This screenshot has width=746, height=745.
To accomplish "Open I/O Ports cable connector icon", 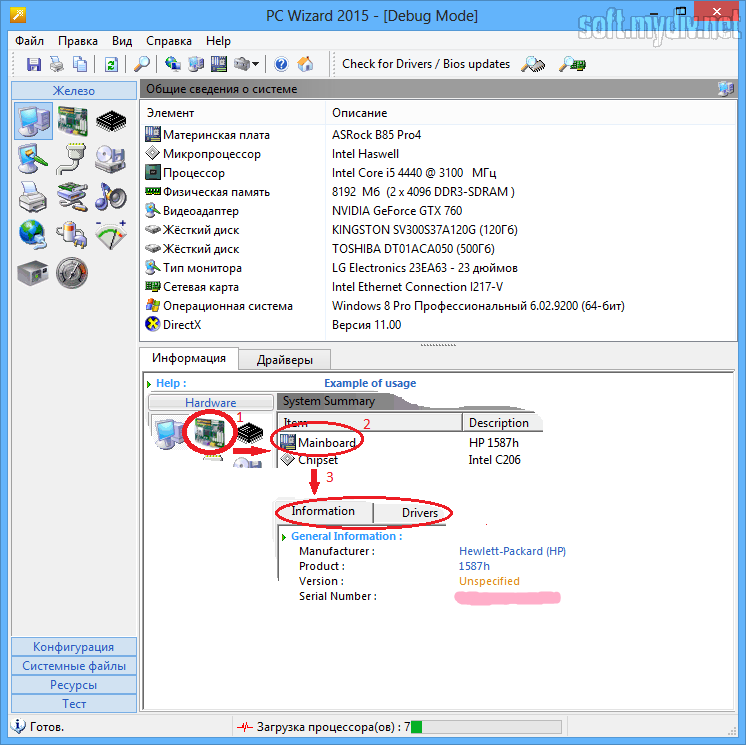I will (x=72, y=158).
